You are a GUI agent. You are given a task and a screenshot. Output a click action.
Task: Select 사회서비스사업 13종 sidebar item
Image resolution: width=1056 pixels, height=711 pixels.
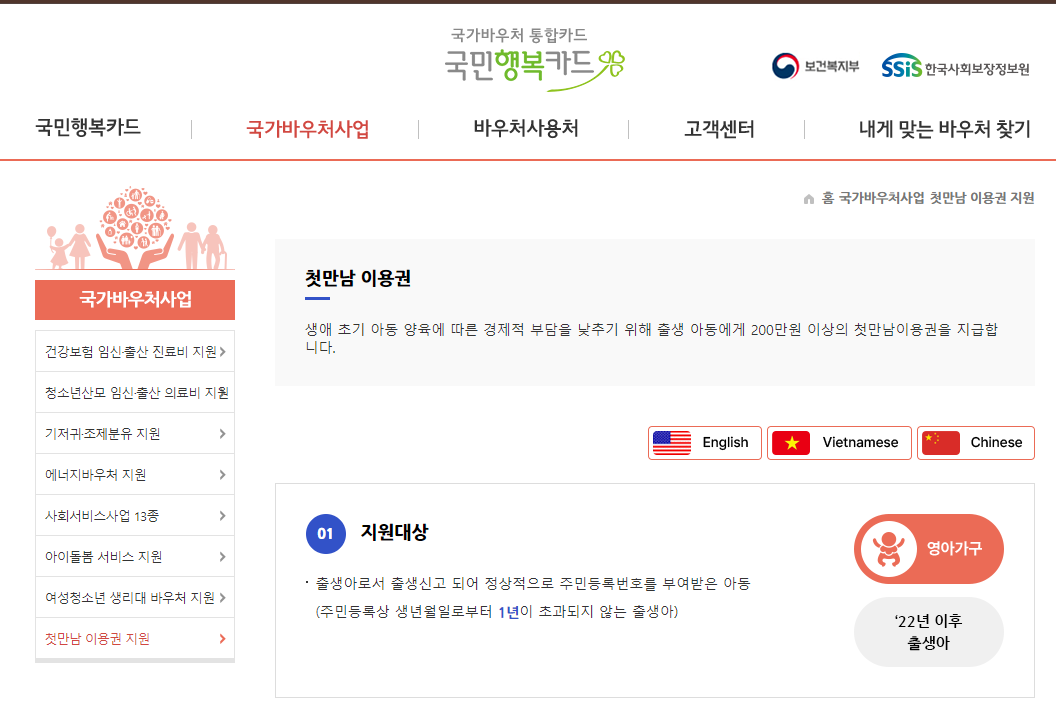(x=135, y=516)
